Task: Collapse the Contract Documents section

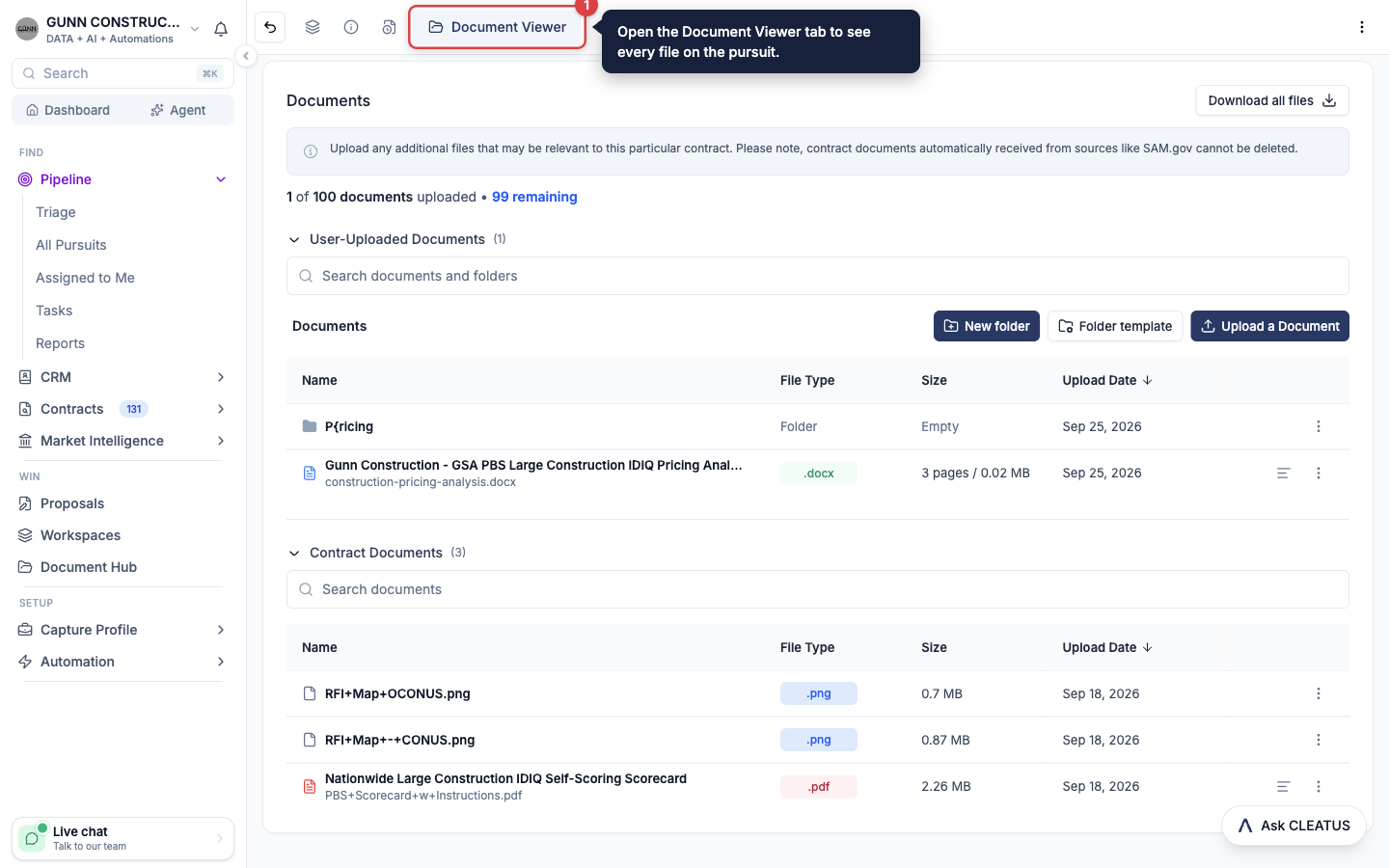Action: click(x=294, y=553)
